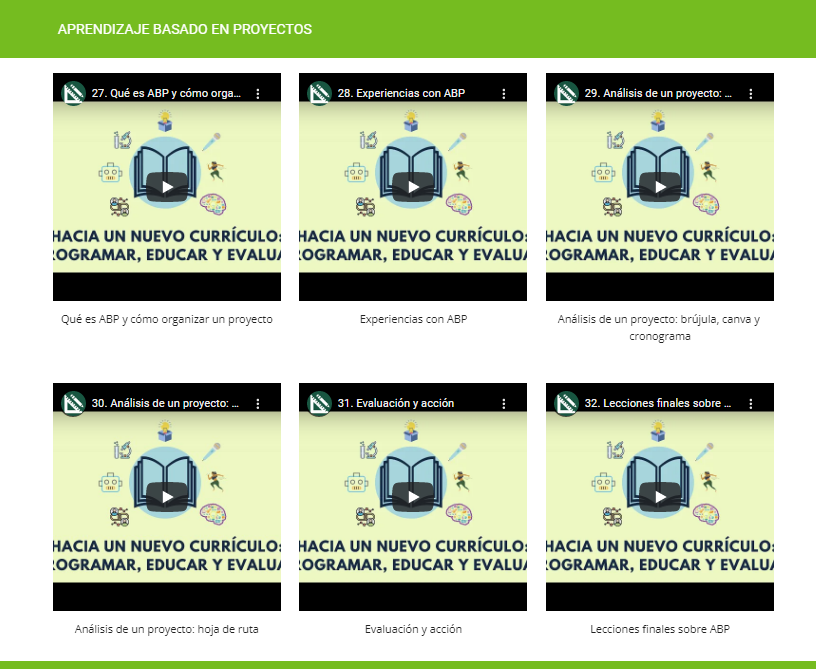The width and height of the screenshot is (816, 669).
Task: Play the video 'Experiencias con ABP'
Action: 412,186
